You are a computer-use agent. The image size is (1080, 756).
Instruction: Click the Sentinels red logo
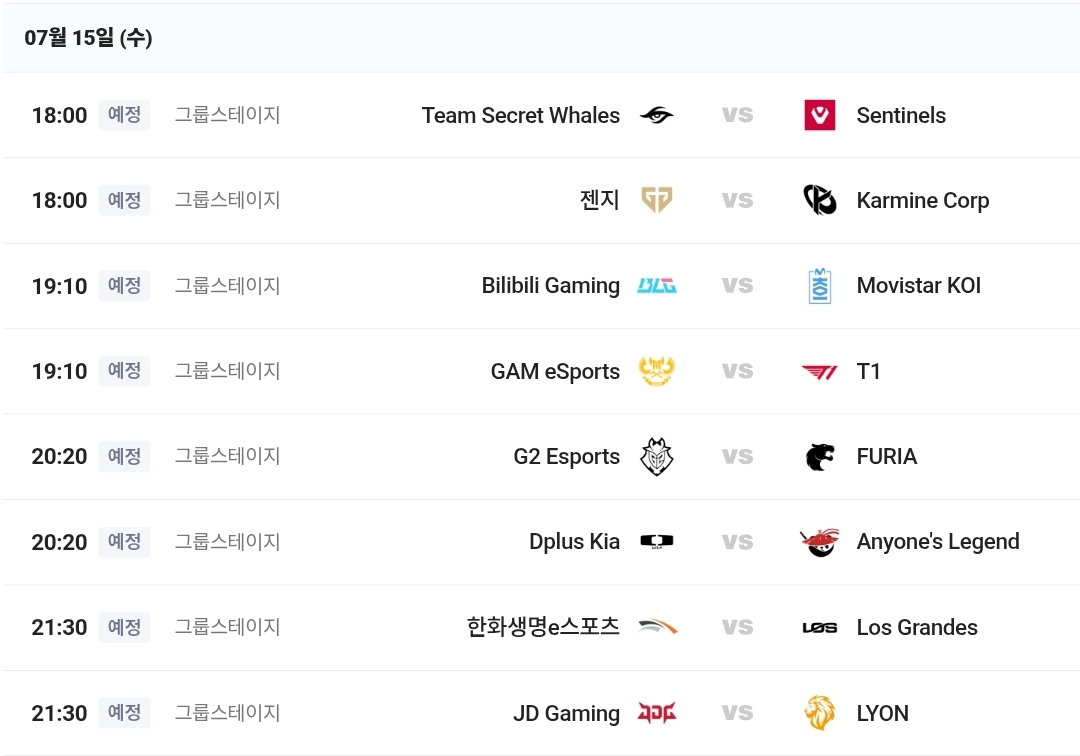(x=820, y=115)
